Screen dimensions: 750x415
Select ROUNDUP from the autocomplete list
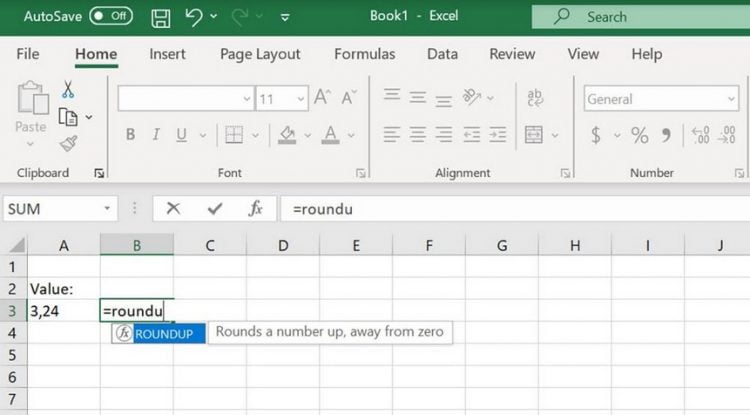[159, 333]
